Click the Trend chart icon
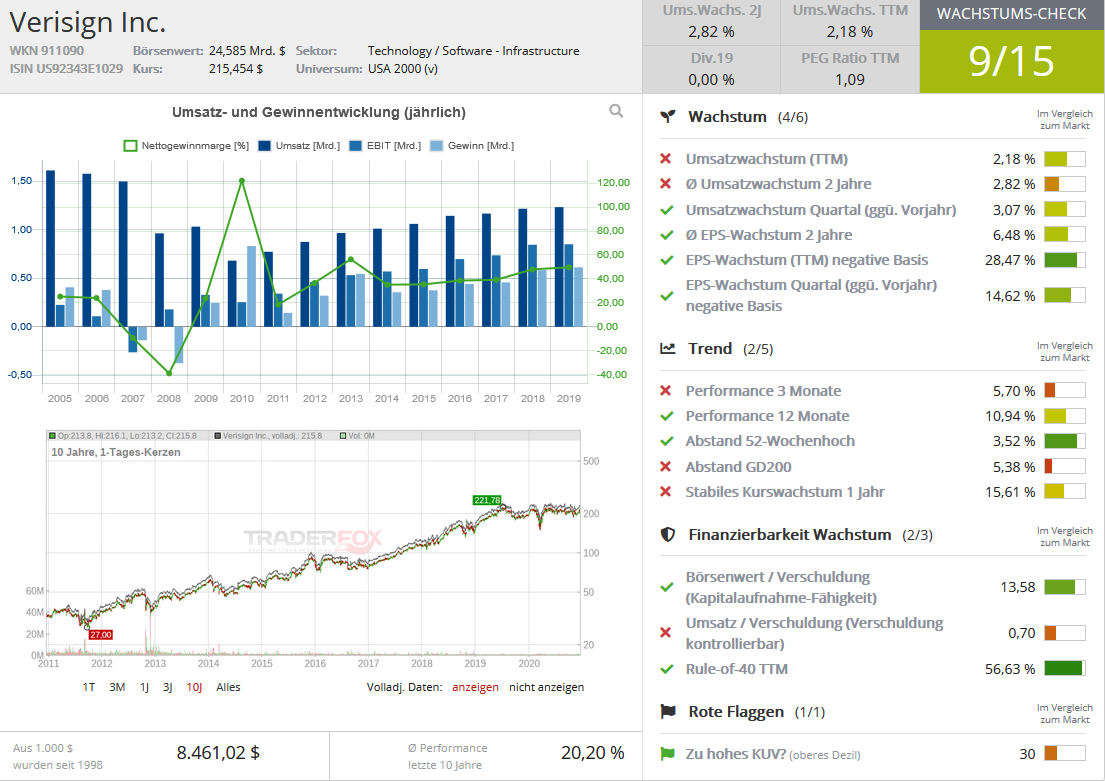Screen dimensions: 1105x781 [667, 348]
